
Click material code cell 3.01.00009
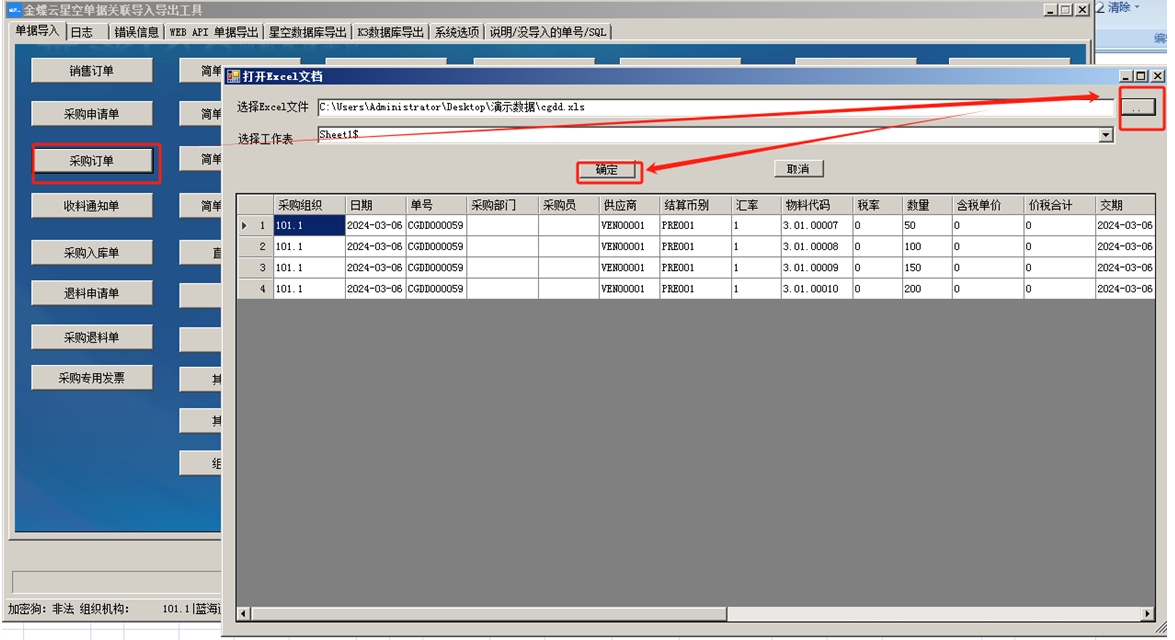[x=817, y=267]
